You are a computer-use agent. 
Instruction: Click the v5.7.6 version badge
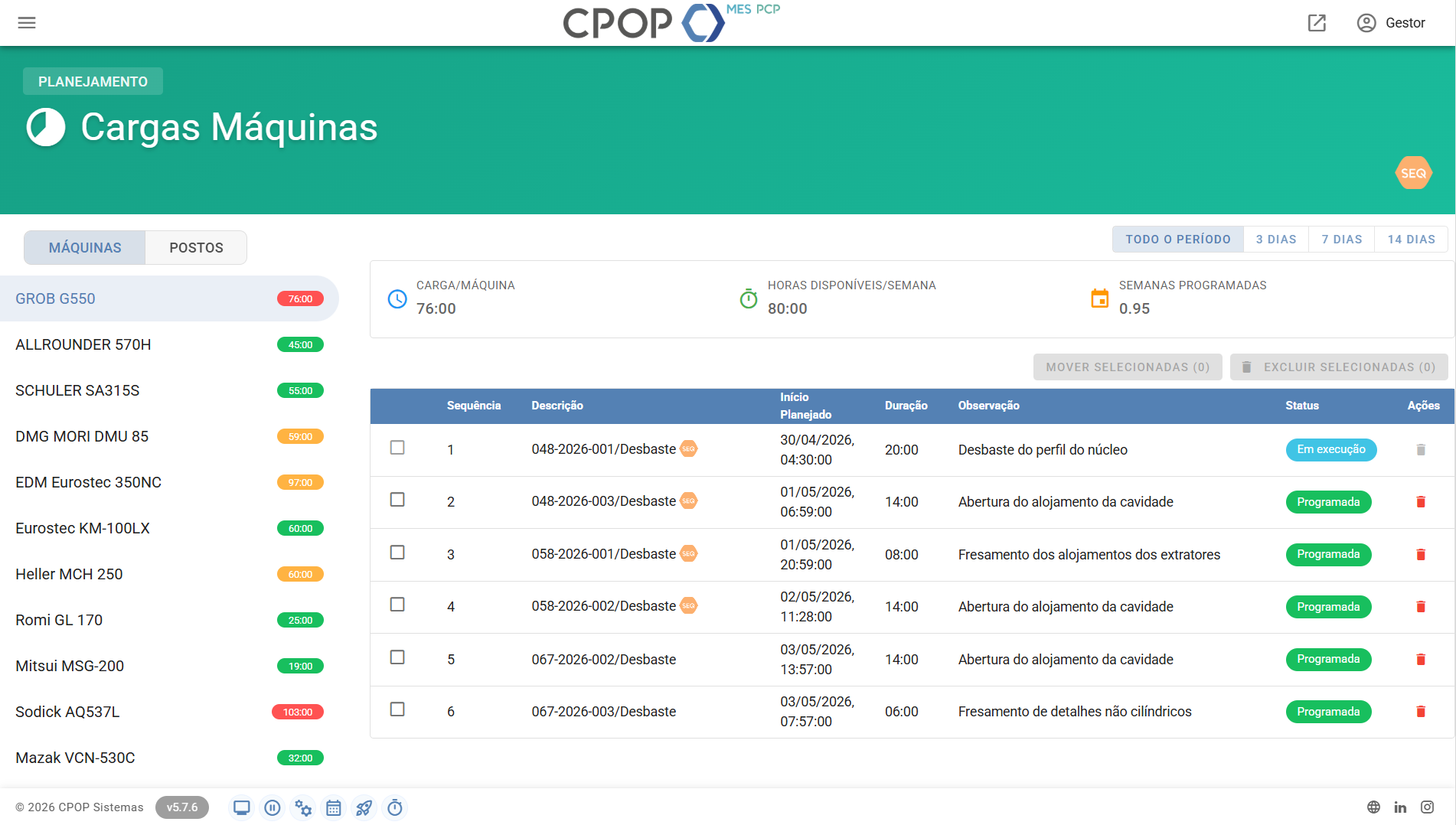coord(182,807)
